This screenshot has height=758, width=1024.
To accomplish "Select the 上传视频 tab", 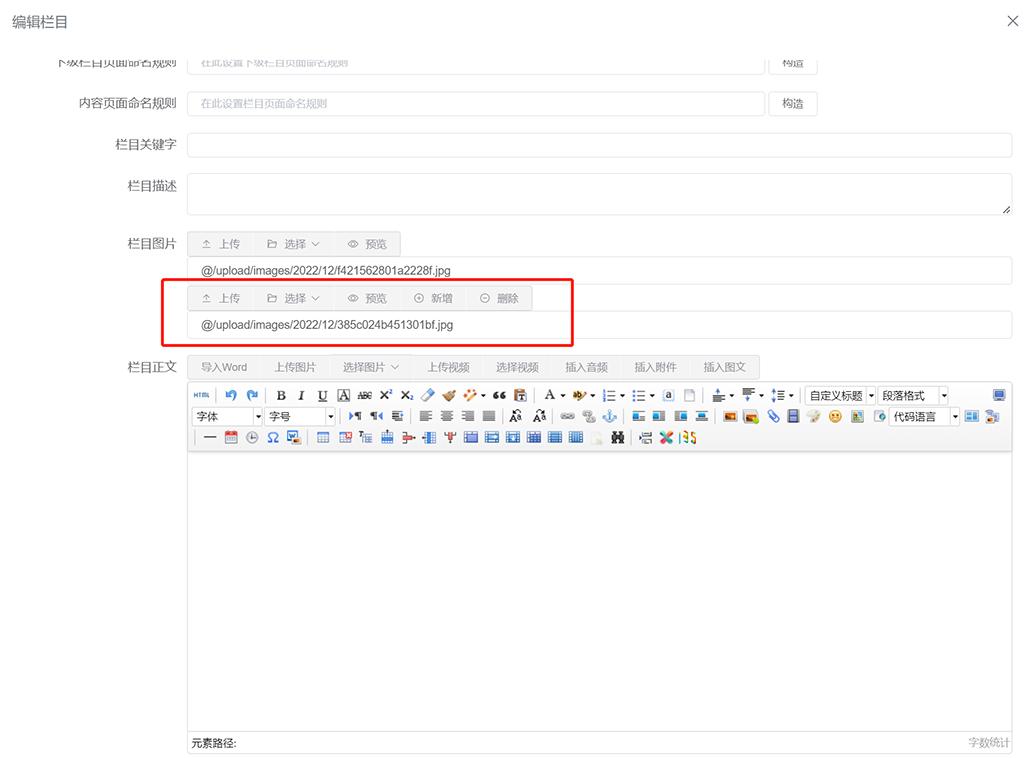I will coord(448,367).
